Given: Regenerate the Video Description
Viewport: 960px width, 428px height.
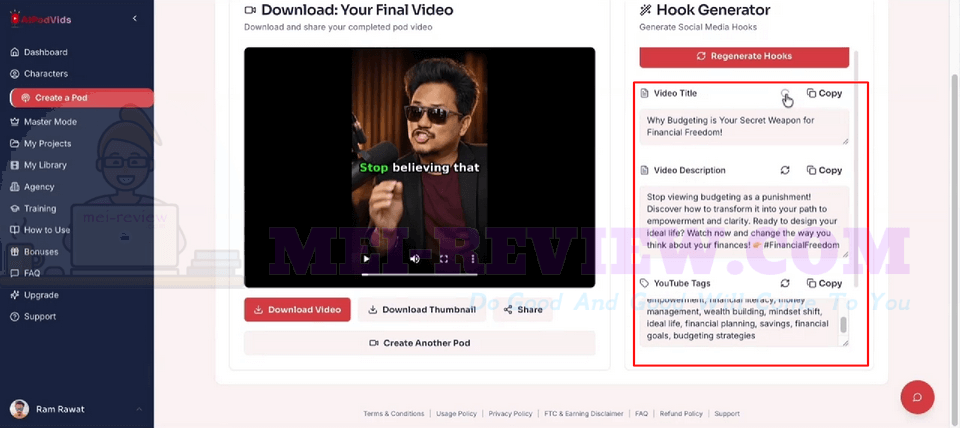Looking at the screenshot, I should pyautogui.click(x=785, y=170).
